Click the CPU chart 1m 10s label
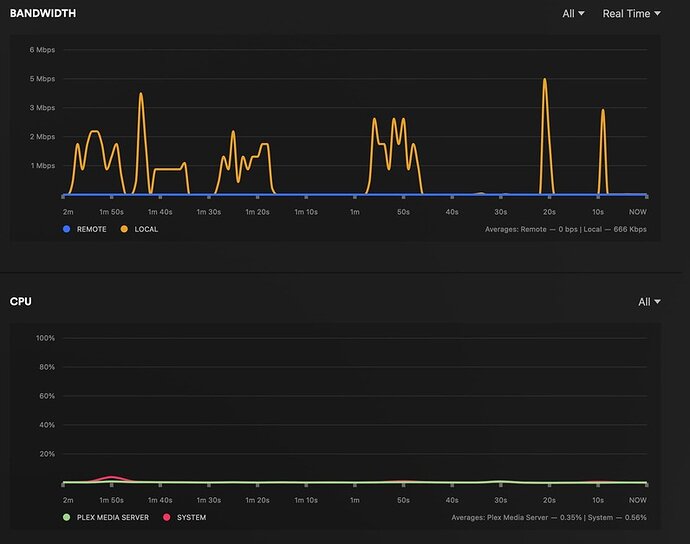690x544 pixels. coord(306,500)
